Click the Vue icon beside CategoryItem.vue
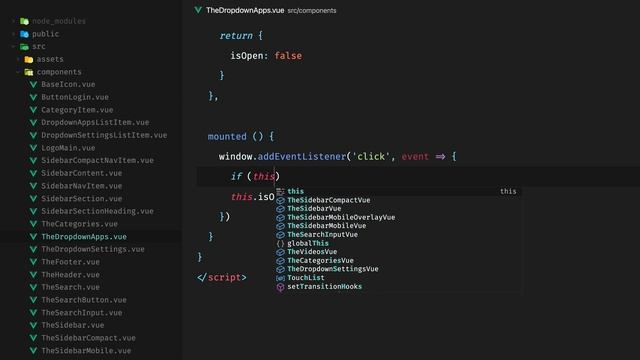Screen dimensions: 640x360 coord(33,110)
